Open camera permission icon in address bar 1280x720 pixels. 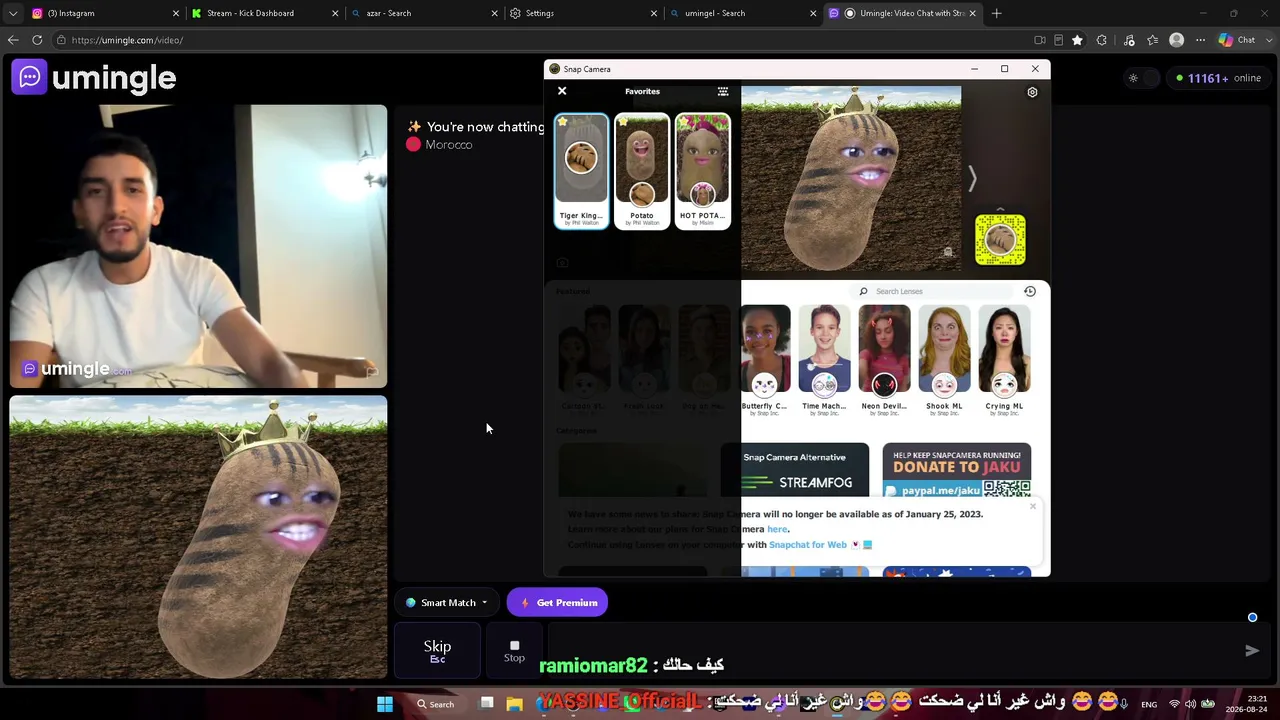click(1040, 40)
